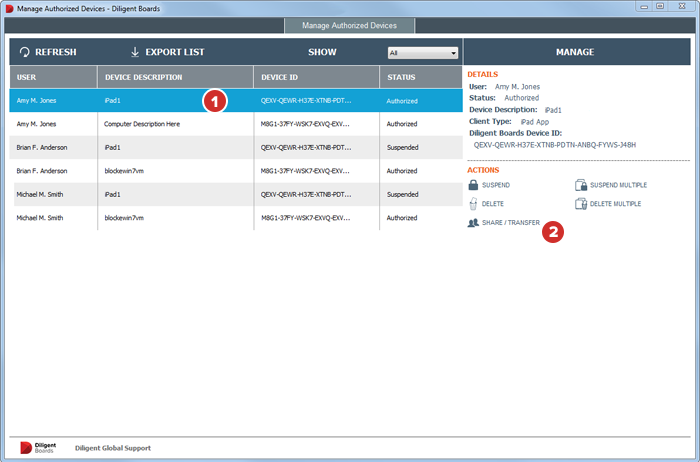Click the SUSPEND action text
Viewport: 700px width, 462px height.
(496, 185)
